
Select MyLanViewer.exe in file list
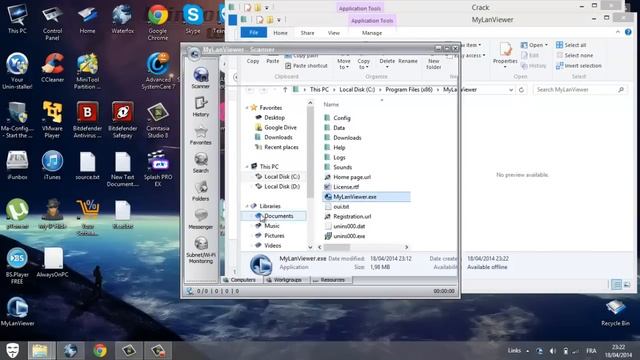[367, 197]
